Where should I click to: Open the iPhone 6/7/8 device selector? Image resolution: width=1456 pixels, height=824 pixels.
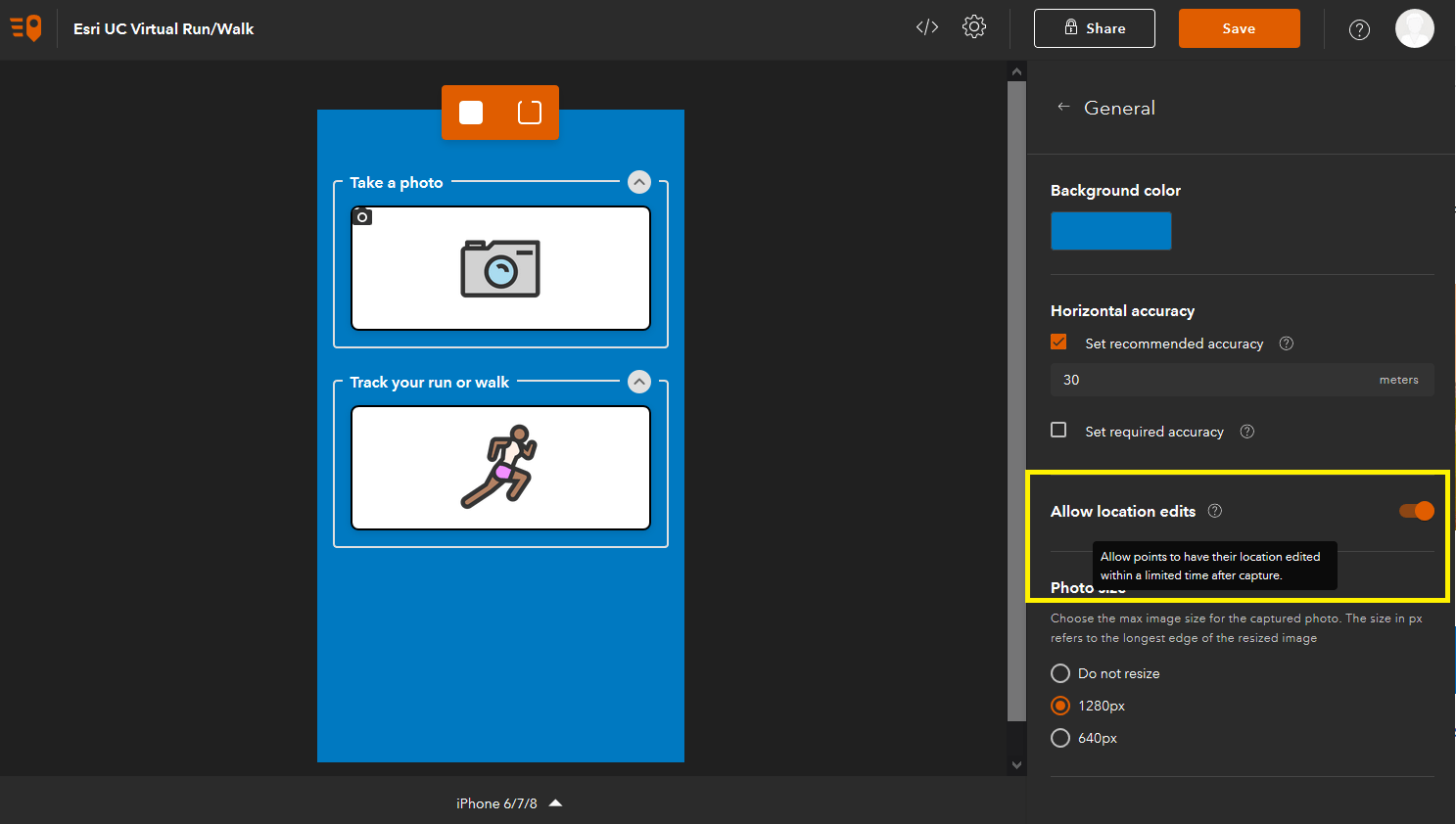[x=509, y=802]
